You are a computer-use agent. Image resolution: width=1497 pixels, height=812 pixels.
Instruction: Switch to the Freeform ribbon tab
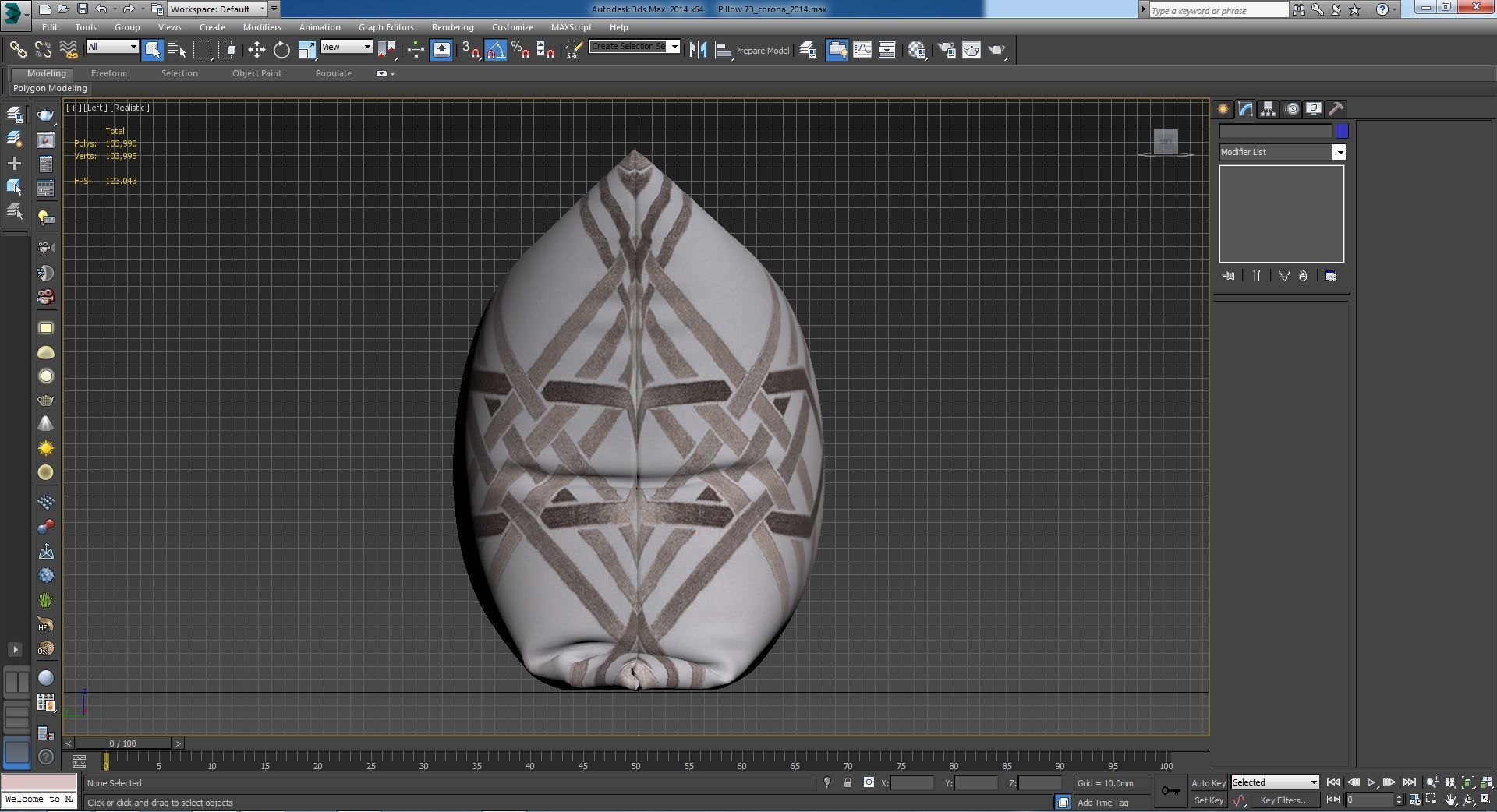coord(108,73)
